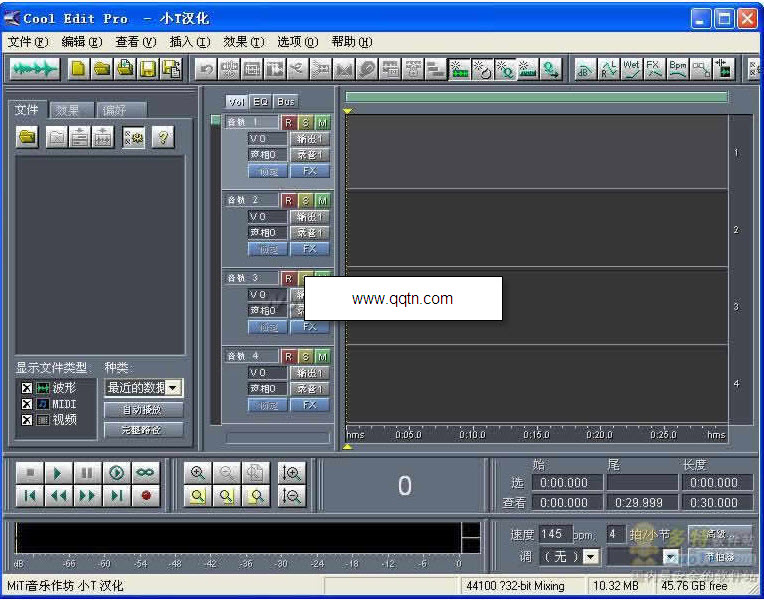Open the 调 key dropdown showing (无)
764x600 pixels.
point(591,557)
